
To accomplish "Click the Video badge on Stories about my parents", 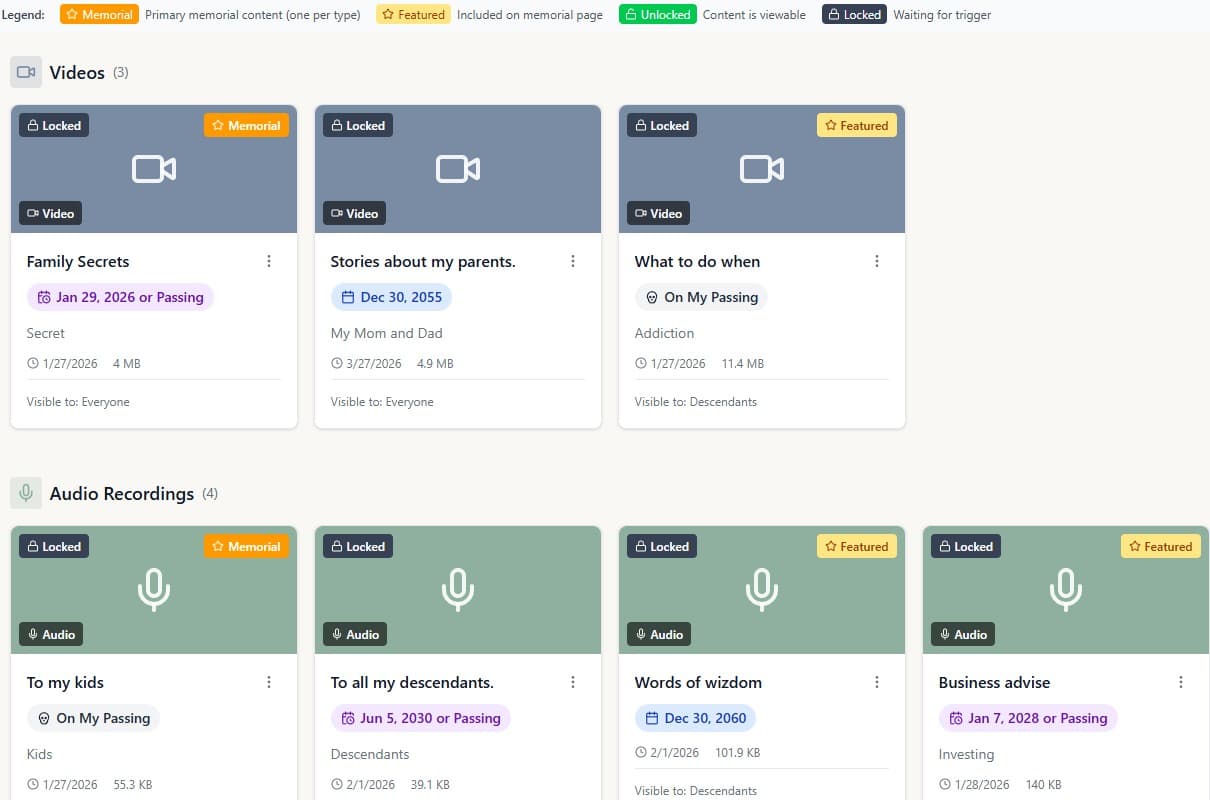I will coord(354,213).
